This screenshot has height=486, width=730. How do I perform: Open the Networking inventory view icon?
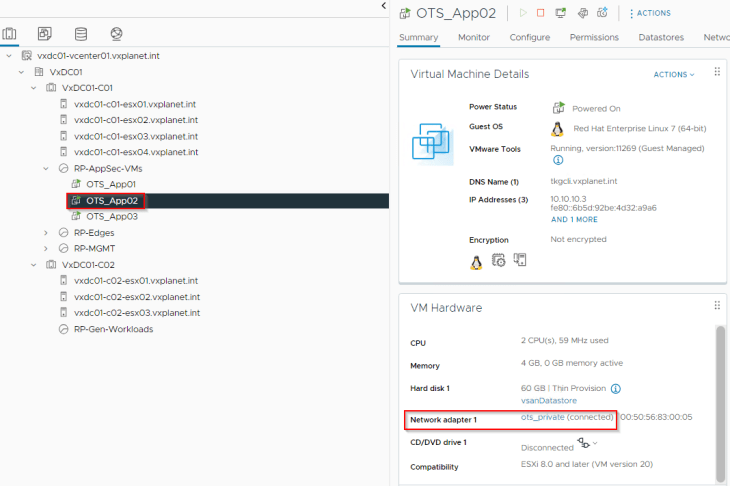[x=116, y=34]
